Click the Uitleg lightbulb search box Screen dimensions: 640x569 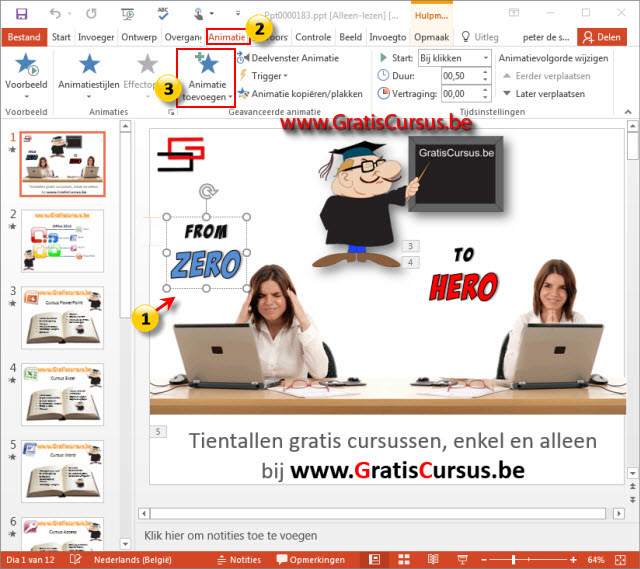pyautogui.click(x=480, y=37)
